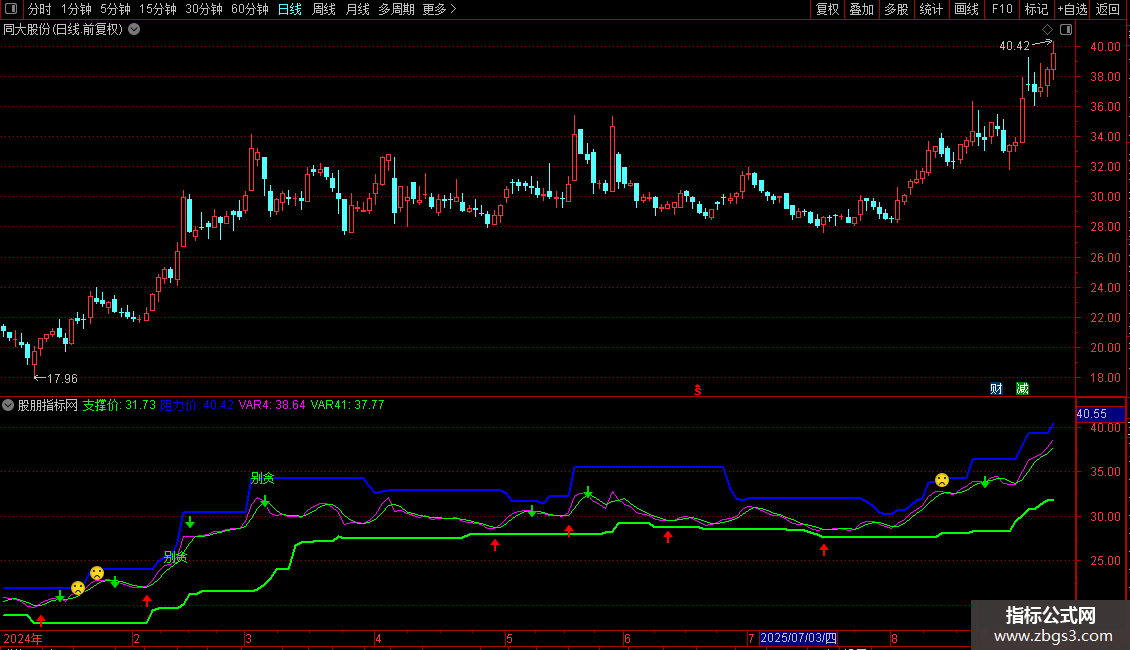Click the 35.00 indicator axis label
Viewport: 1130px width, 650px height.
(x=1105, y=472)
